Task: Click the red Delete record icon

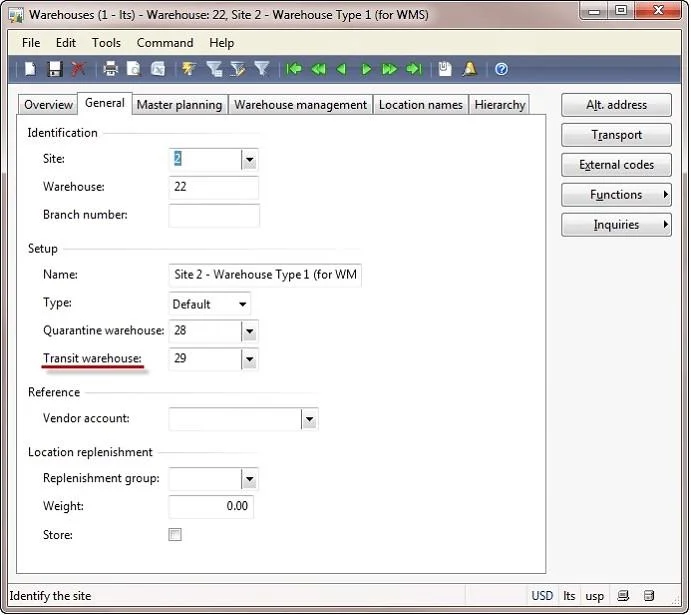Action: (78, 69)
